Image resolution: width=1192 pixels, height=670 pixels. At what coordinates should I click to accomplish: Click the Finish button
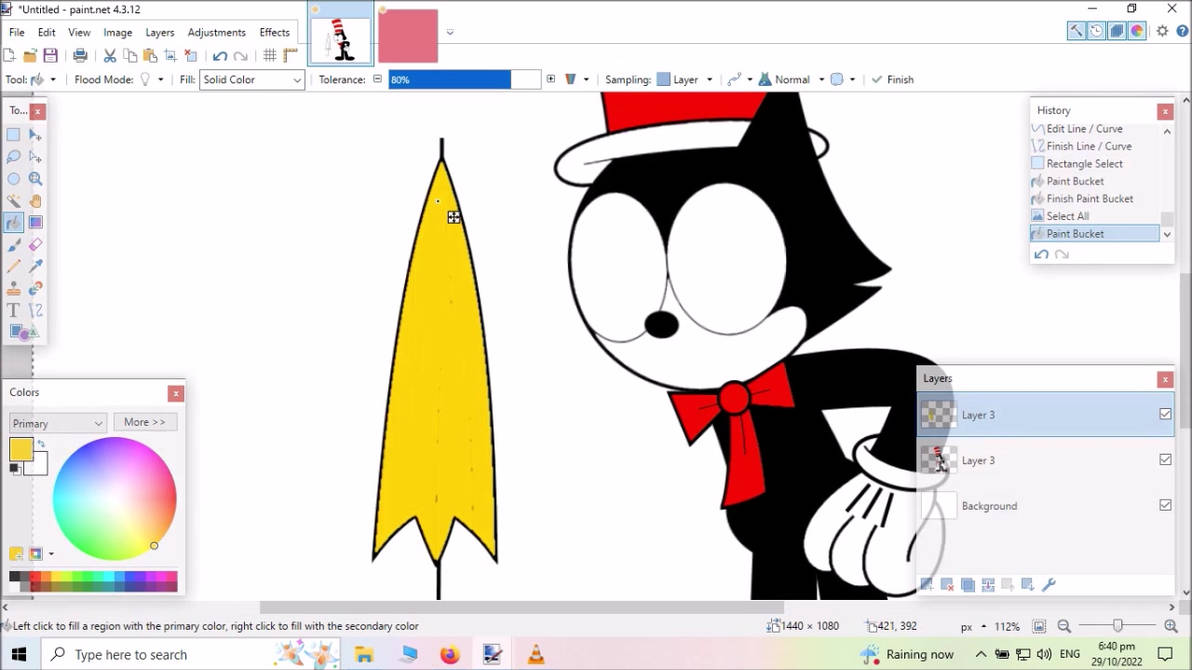(892, 80)
